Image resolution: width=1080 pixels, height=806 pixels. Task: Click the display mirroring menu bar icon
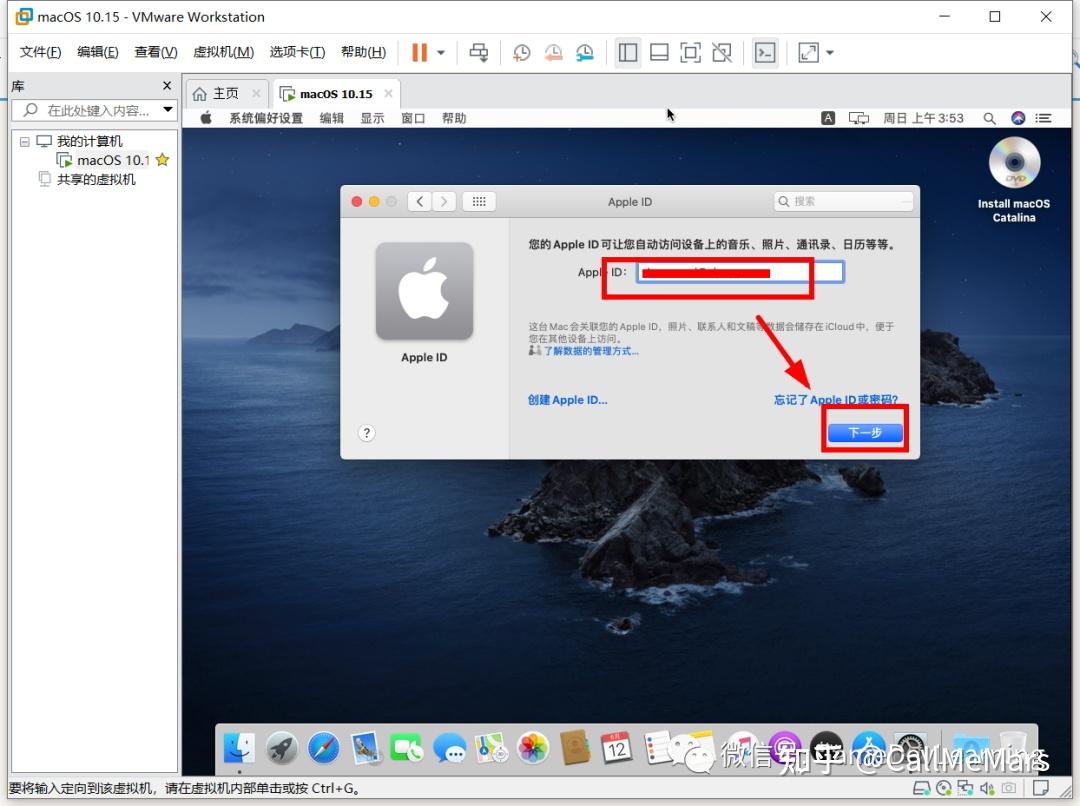click(858, 118)
